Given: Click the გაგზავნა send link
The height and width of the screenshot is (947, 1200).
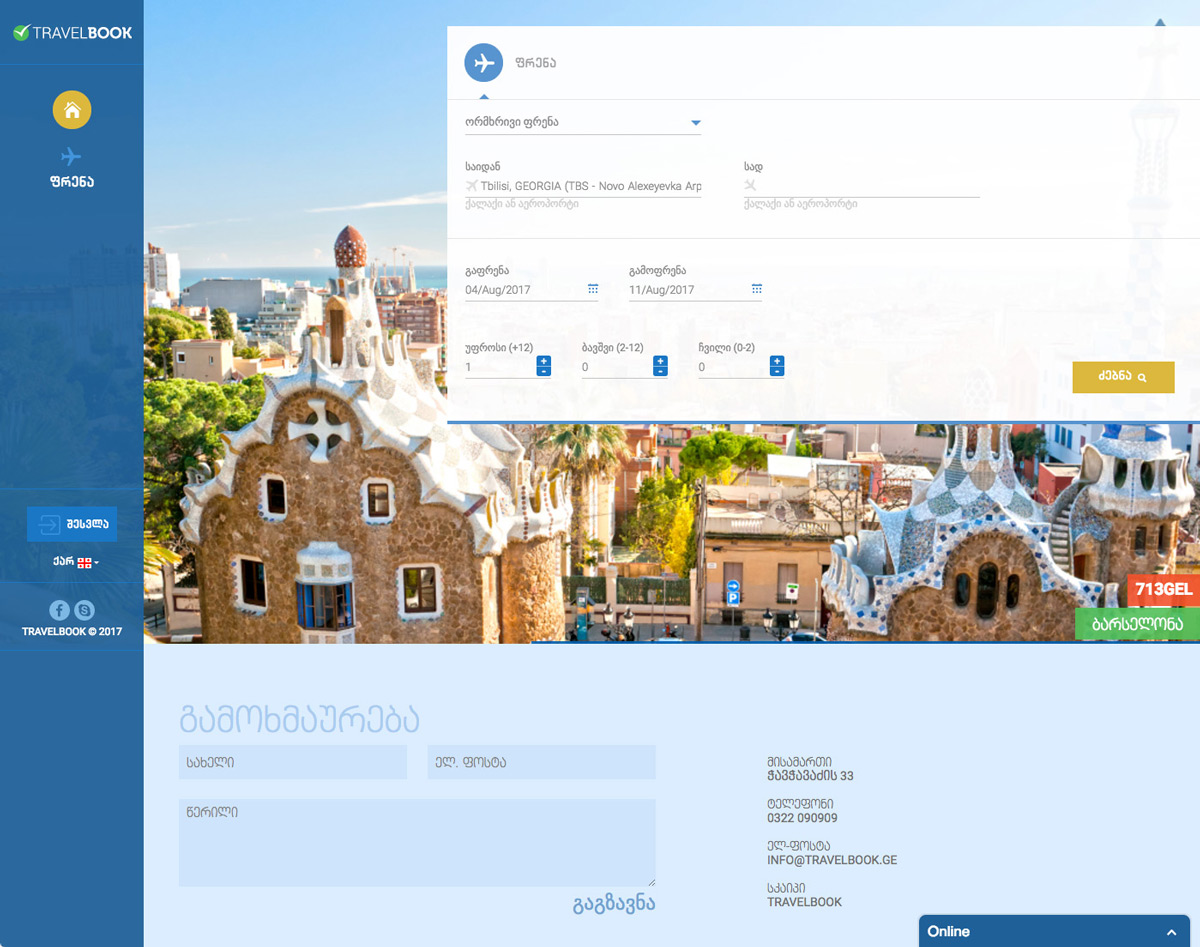Looking at the screenshot, I should [613, 905].
